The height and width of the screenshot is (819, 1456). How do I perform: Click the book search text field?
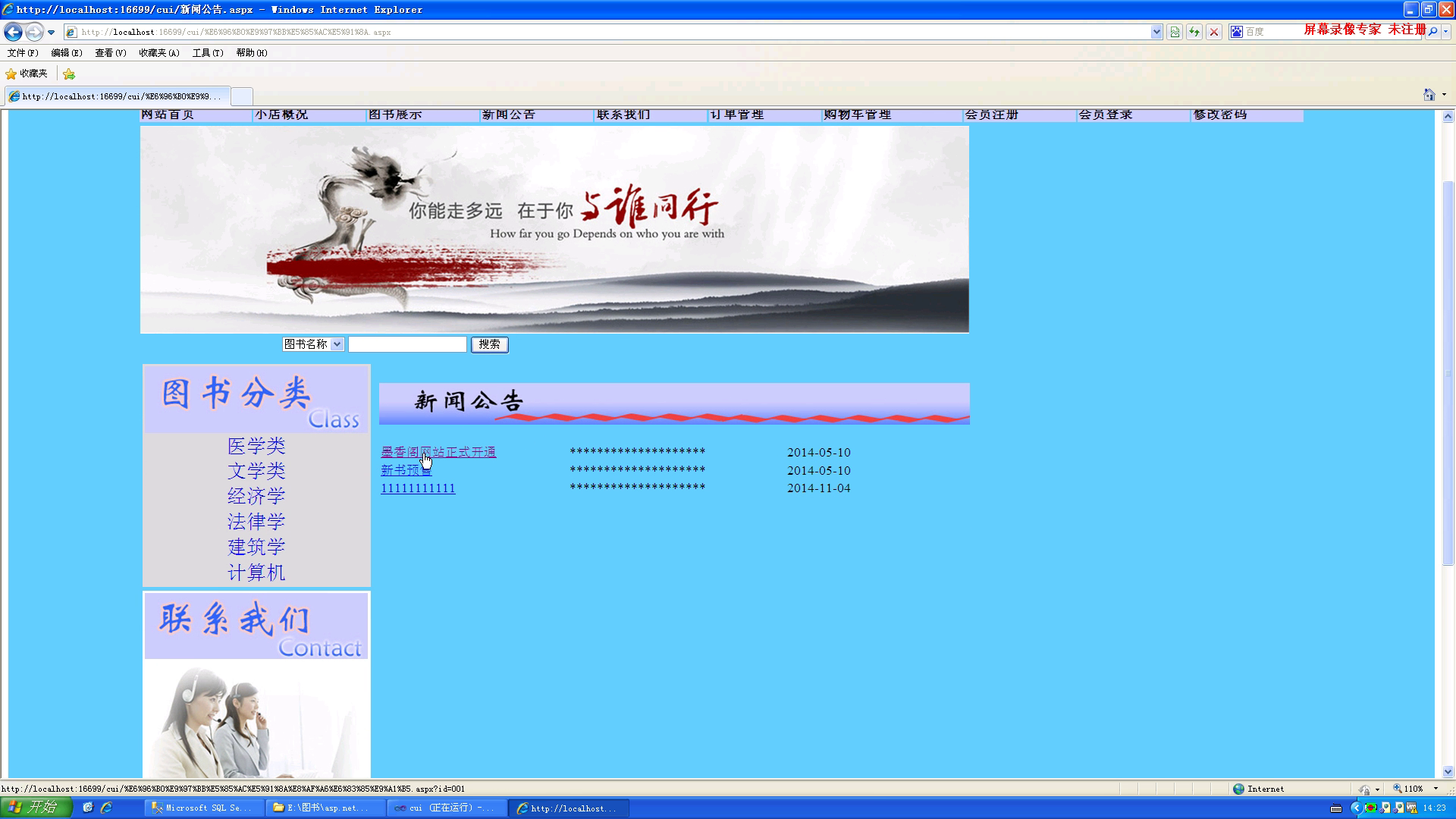click(x=407, y=344)
